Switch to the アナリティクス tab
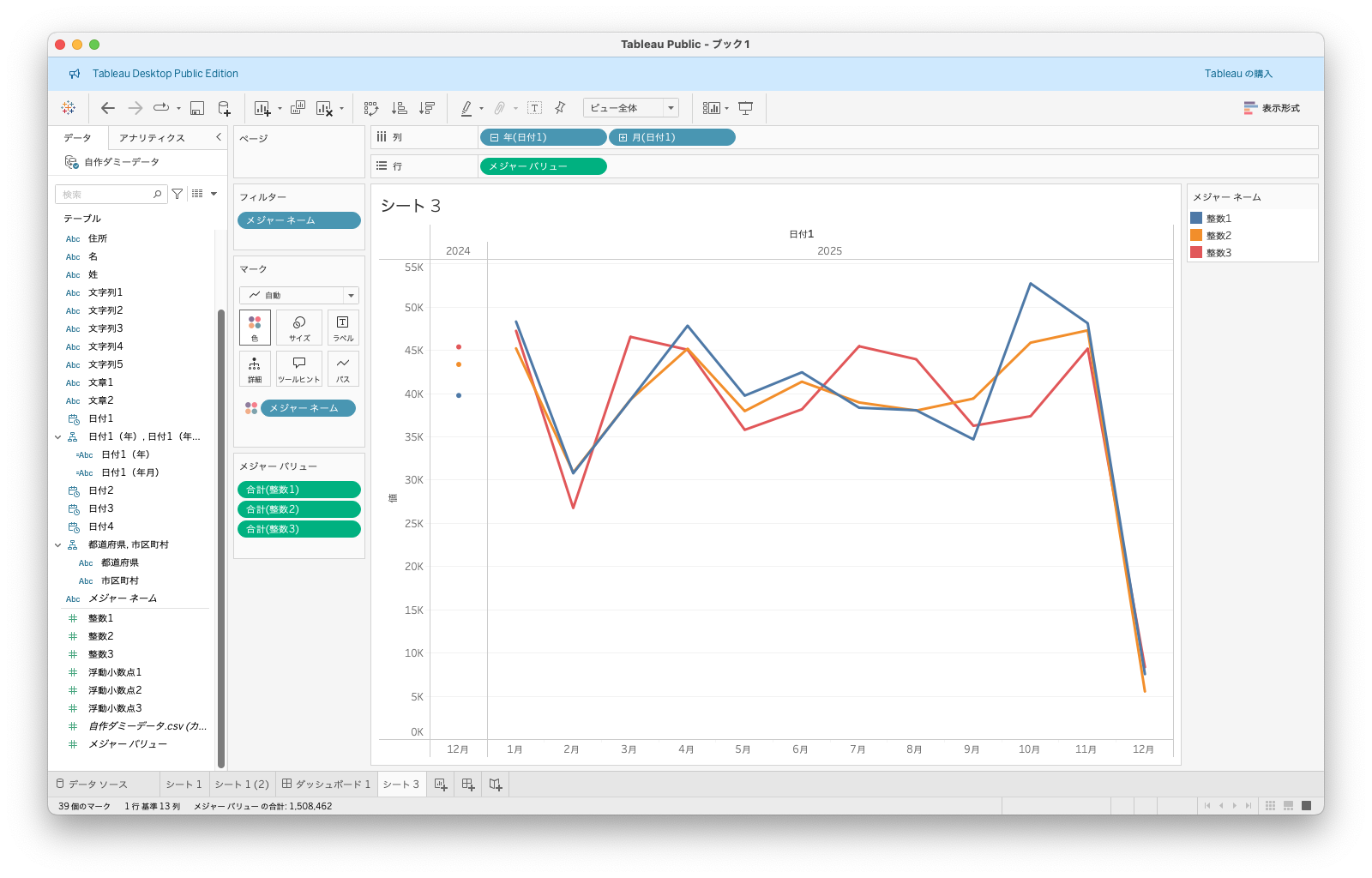 152,138
